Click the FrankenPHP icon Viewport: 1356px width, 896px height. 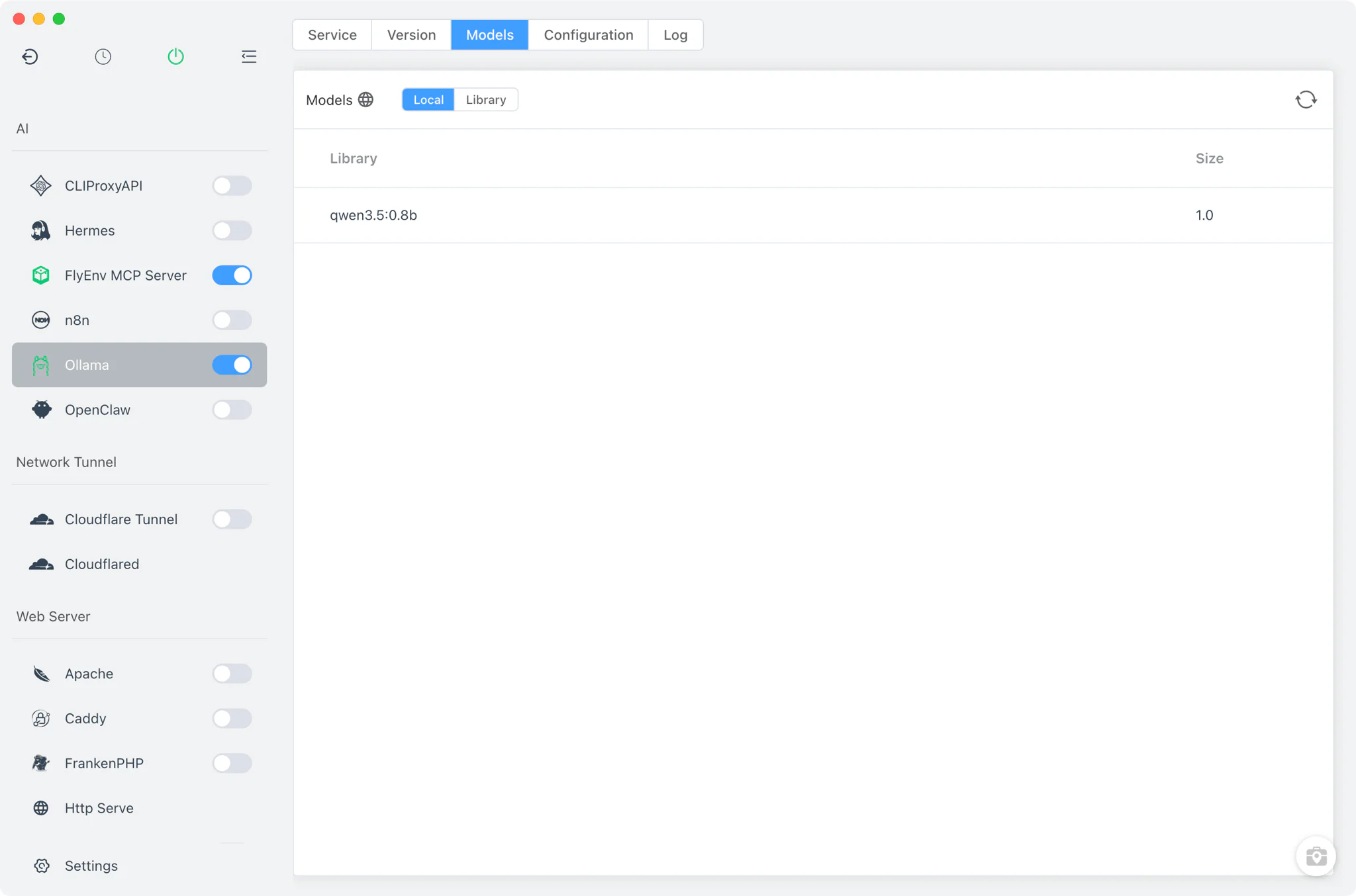(x=41, y=763)
